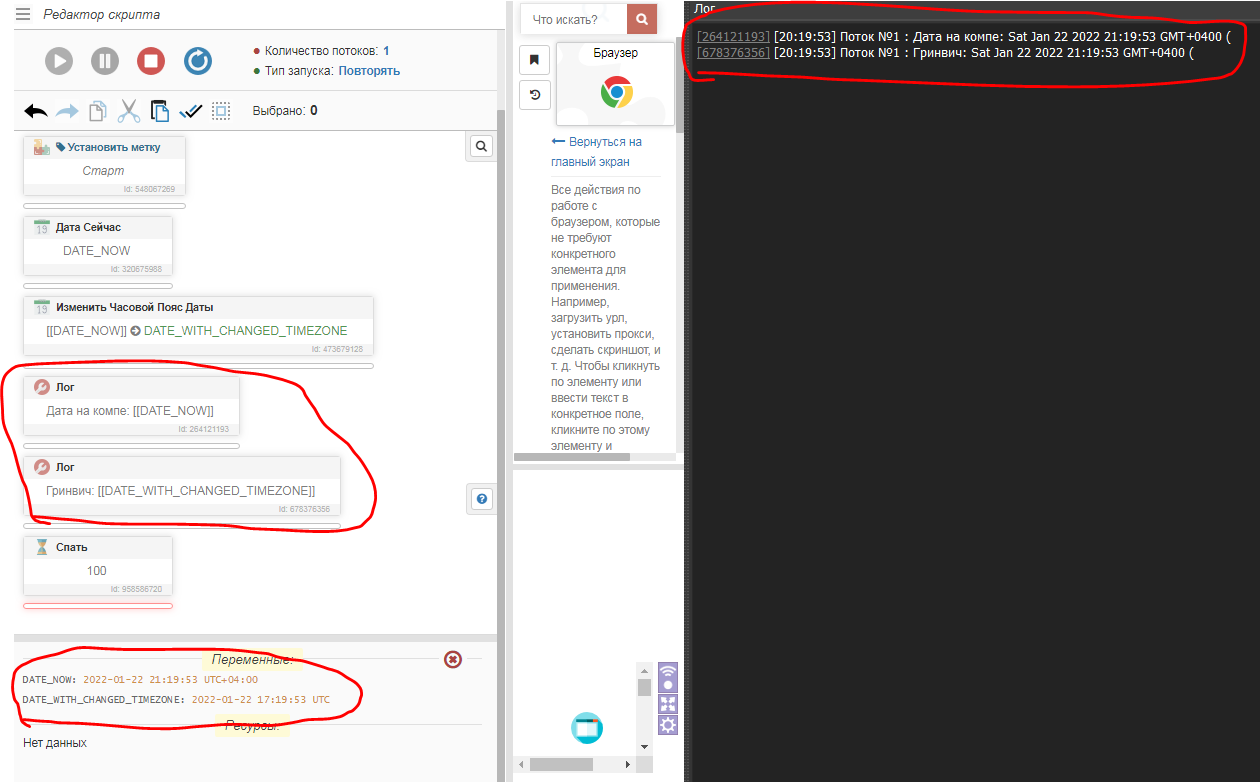1260x782 pixels.
Task: Click Id 473679128 label on timezone action
Action: click(337, 349)
